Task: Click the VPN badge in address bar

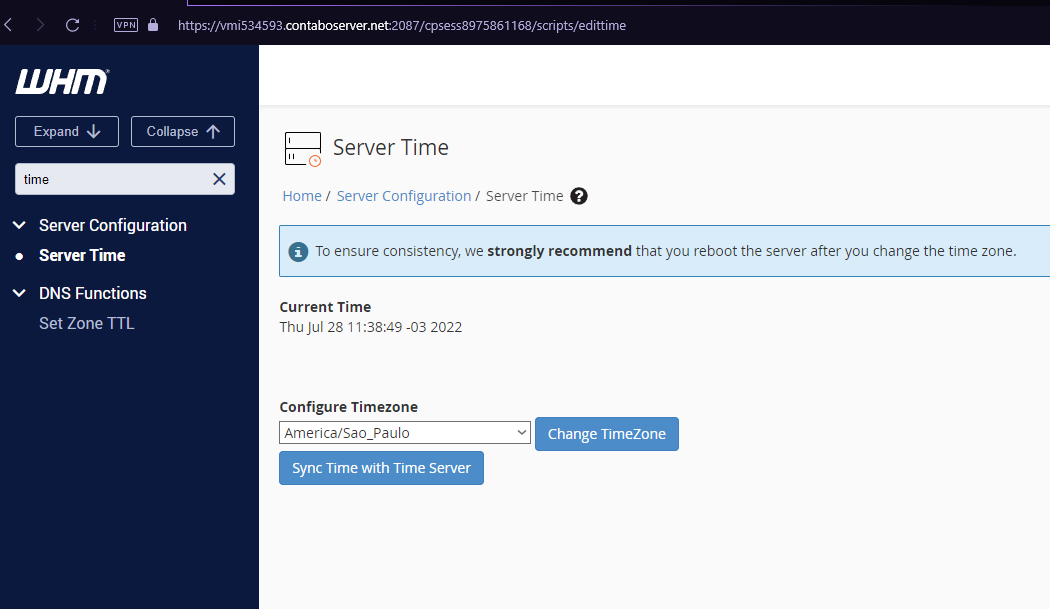Action: point(126,25)
